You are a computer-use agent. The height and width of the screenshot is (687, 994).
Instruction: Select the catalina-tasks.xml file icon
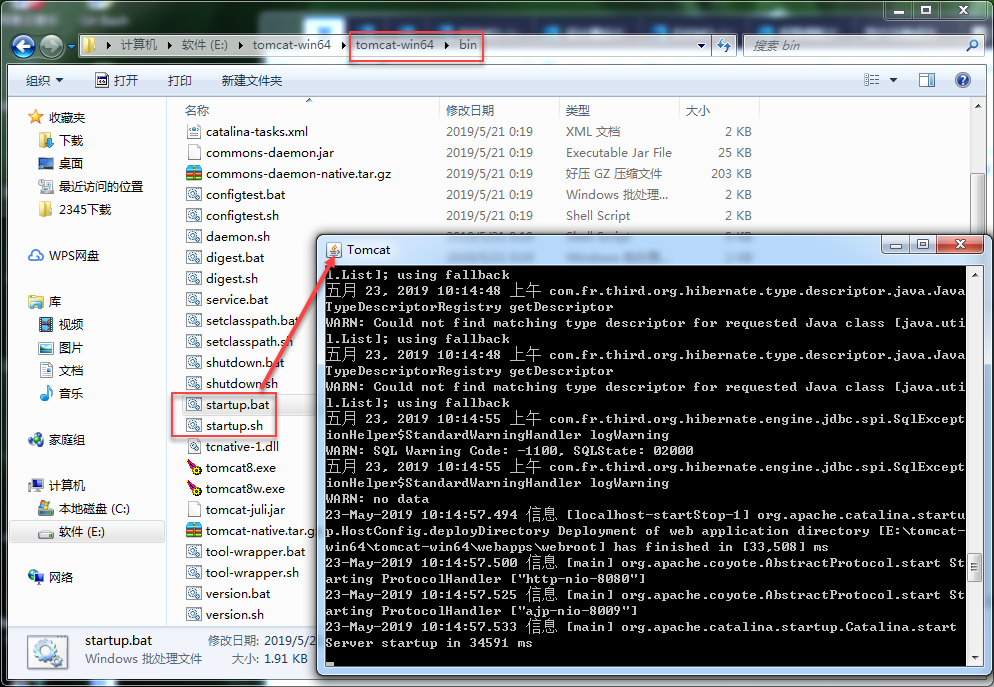[x=194, y=131]
